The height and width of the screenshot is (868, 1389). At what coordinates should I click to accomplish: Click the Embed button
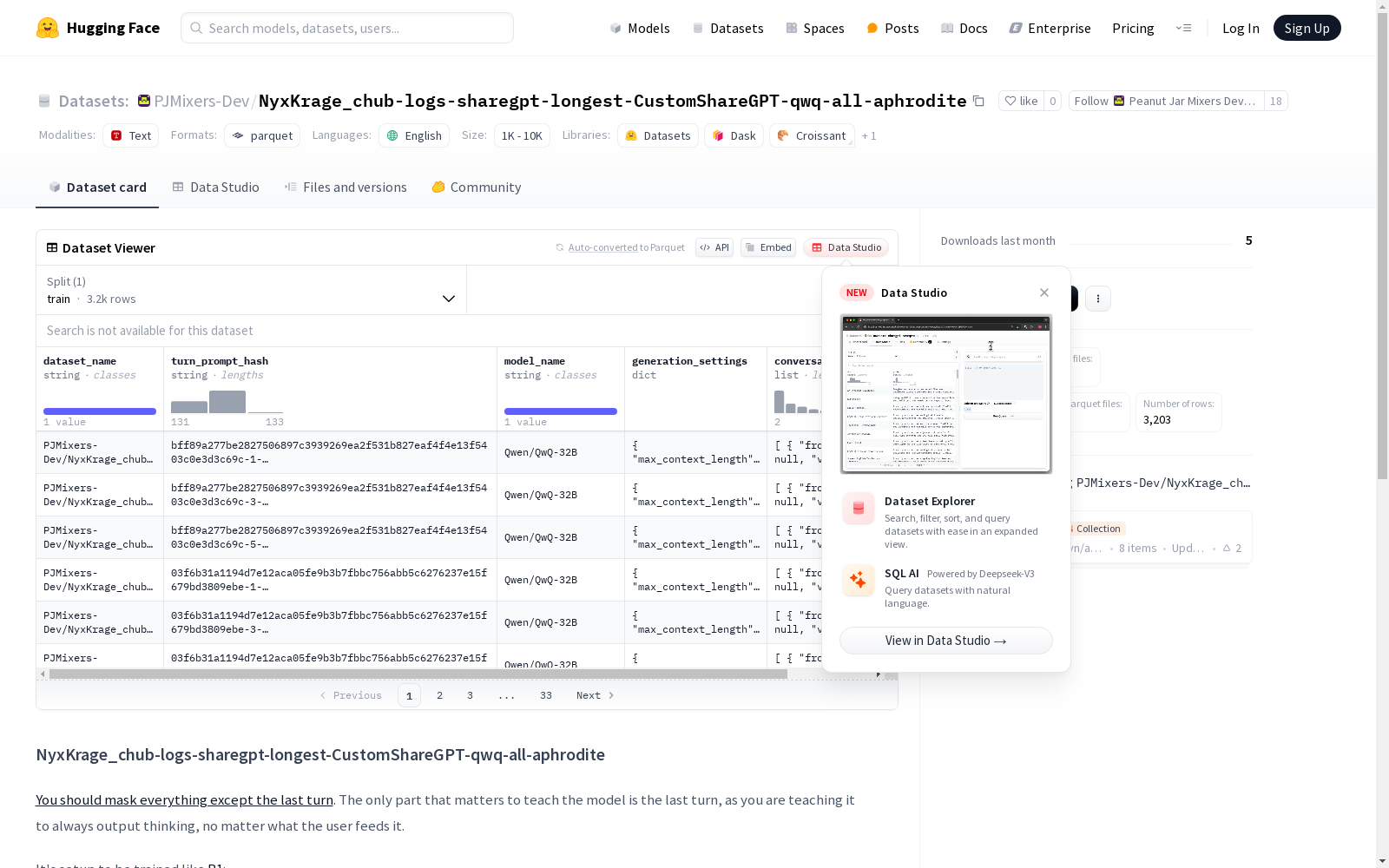point(768,247)
